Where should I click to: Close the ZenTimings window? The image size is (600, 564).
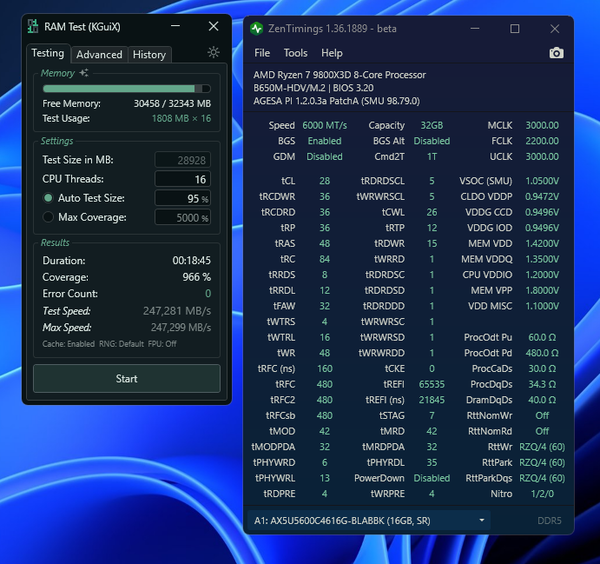554,29
